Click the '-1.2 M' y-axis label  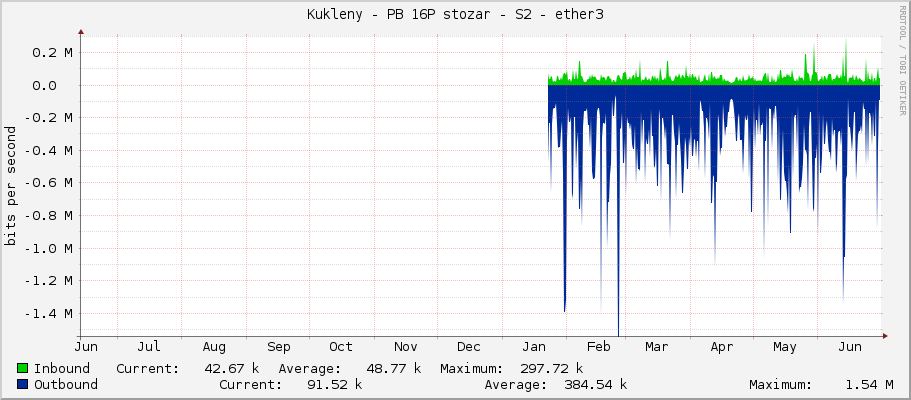pyautogui.click(x=48, y=281)
